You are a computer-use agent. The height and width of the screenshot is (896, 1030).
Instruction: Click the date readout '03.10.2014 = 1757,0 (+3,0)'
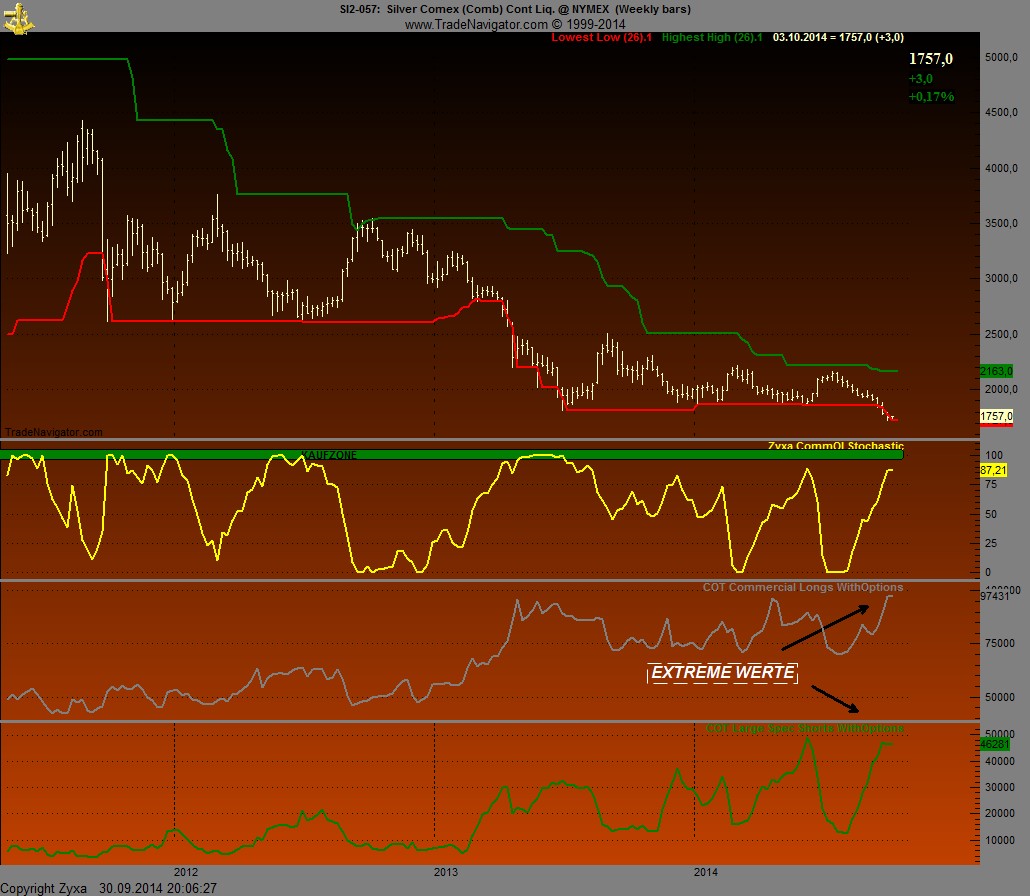(838, 37)
